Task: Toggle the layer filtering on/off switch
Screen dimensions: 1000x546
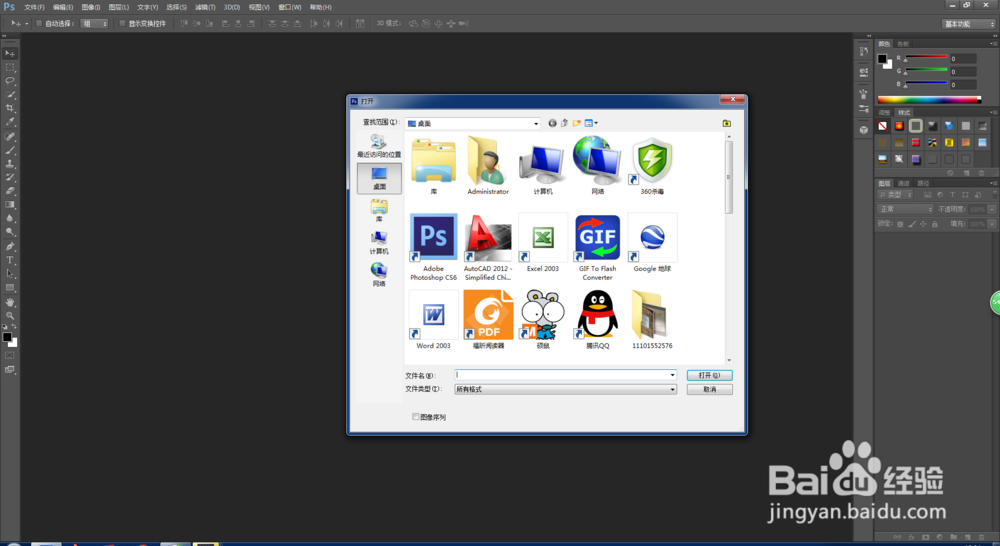Action: click(993, 195)
